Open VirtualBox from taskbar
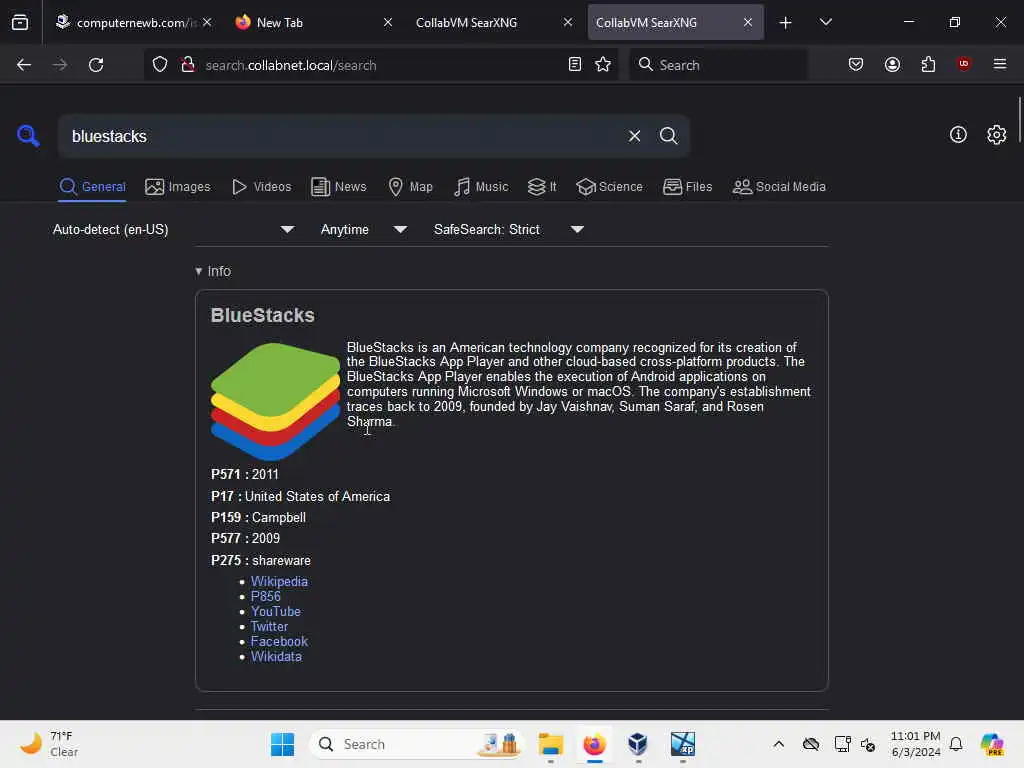 tap(637, 744)
